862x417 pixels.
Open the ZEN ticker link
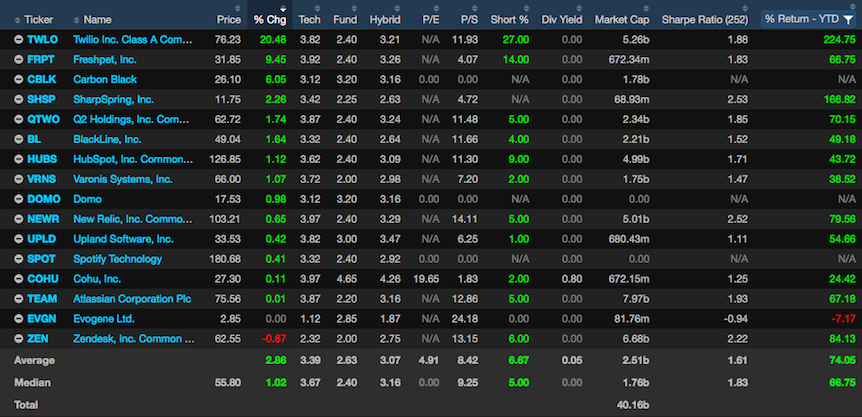(x=38, y=339)
